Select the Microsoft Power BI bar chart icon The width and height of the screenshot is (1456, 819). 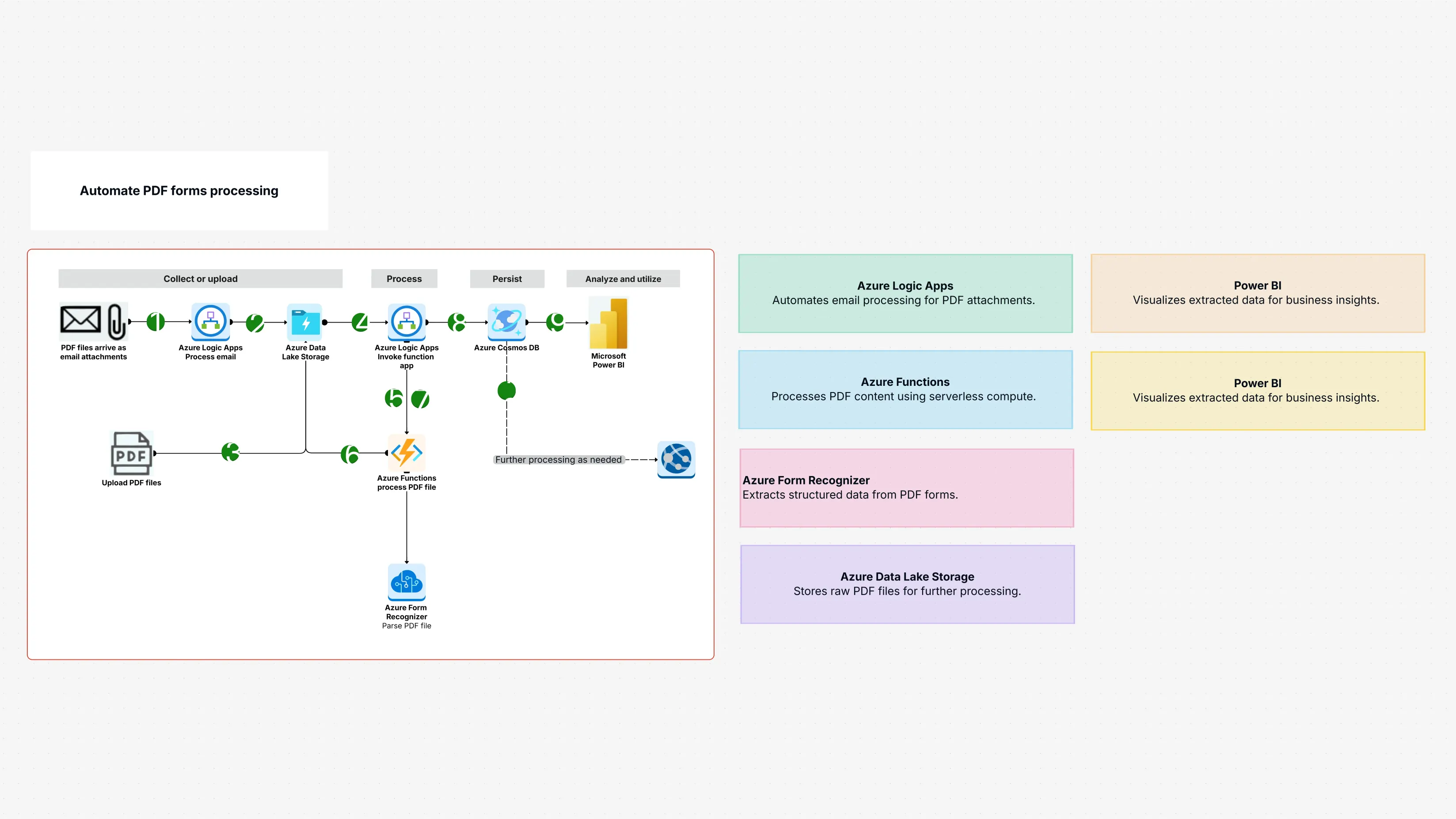tap(608, 323)
